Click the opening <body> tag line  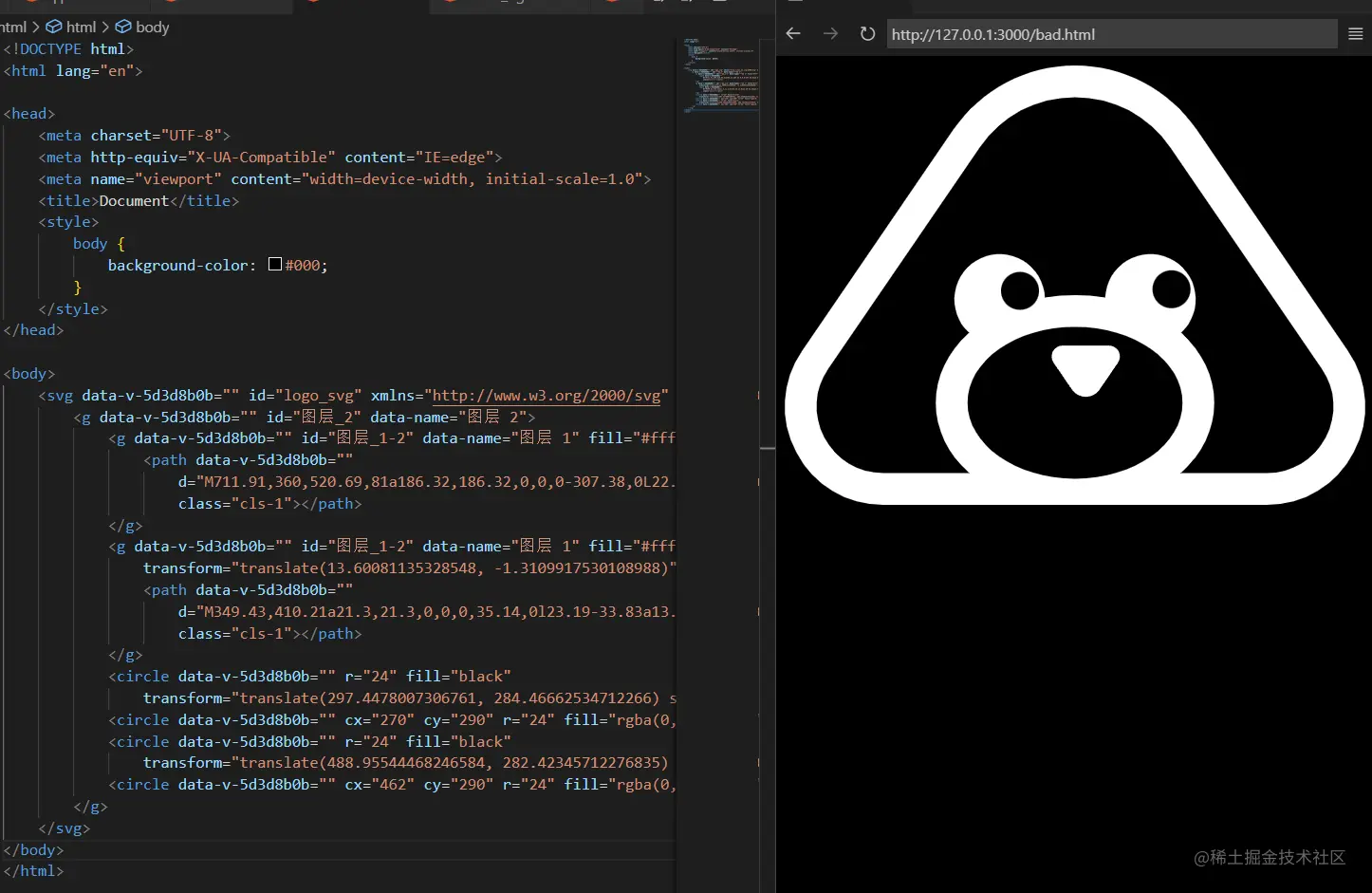click(x=28, y=374)
